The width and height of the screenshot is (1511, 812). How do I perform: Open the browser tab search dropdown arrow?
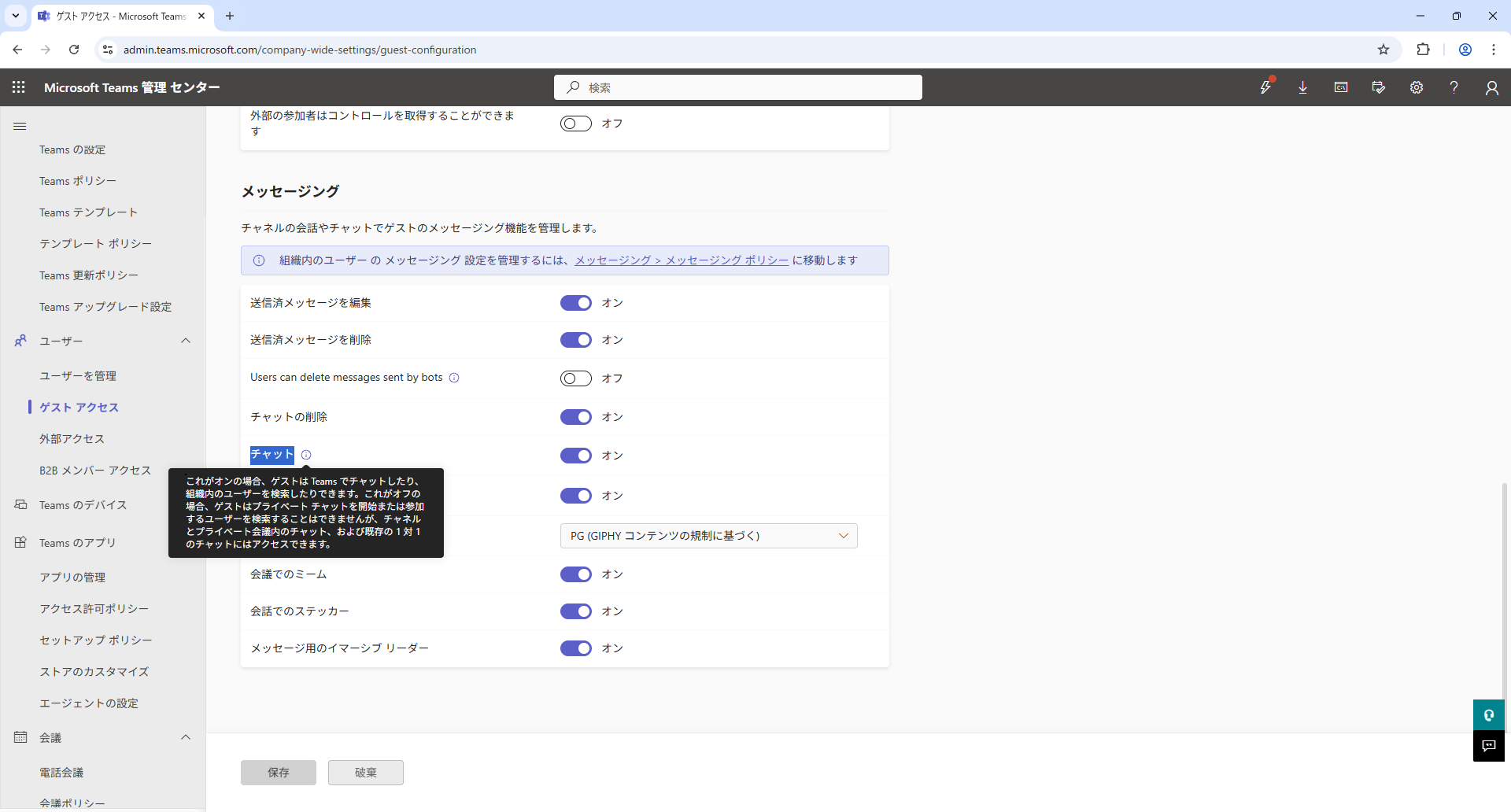(16, 16)
